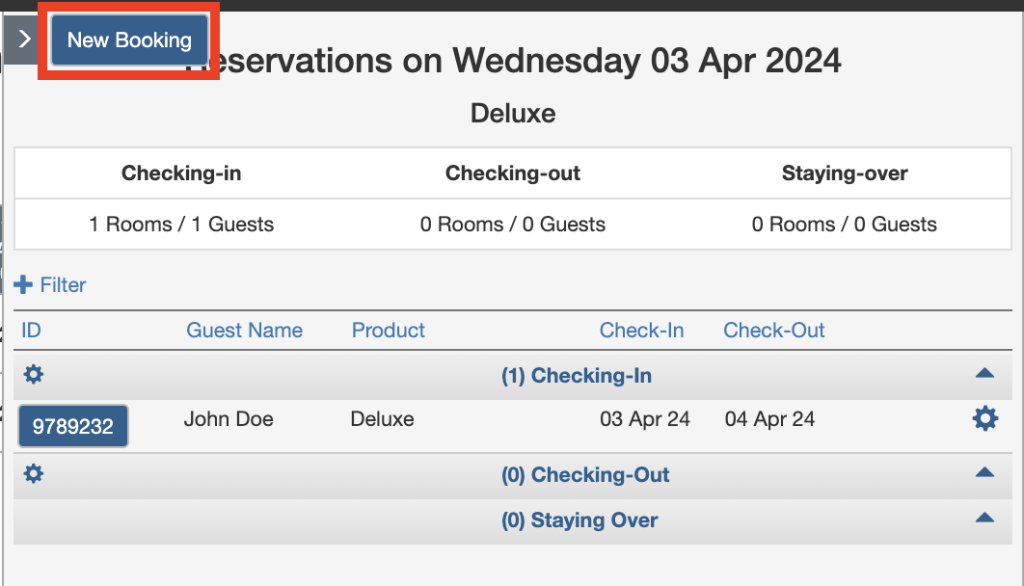This screenshot has width=1024, height=586.
Task: Open the settings gear for the Checking-In section
Action: click(33, 374)
